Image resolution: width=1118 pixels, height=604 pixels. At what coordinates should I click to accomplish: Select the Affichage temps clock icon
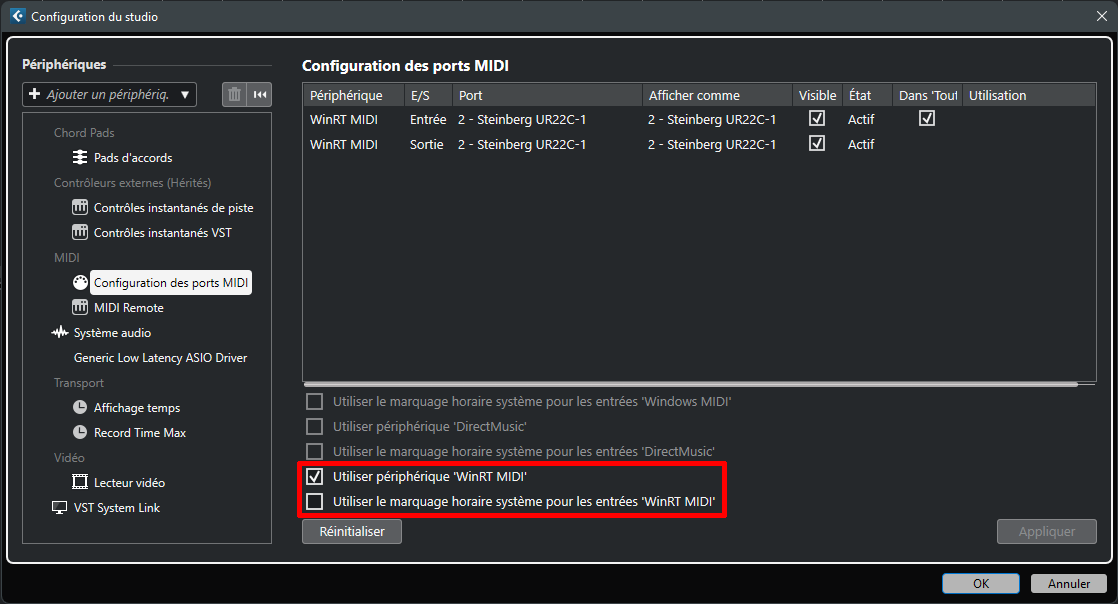(81, 408)
